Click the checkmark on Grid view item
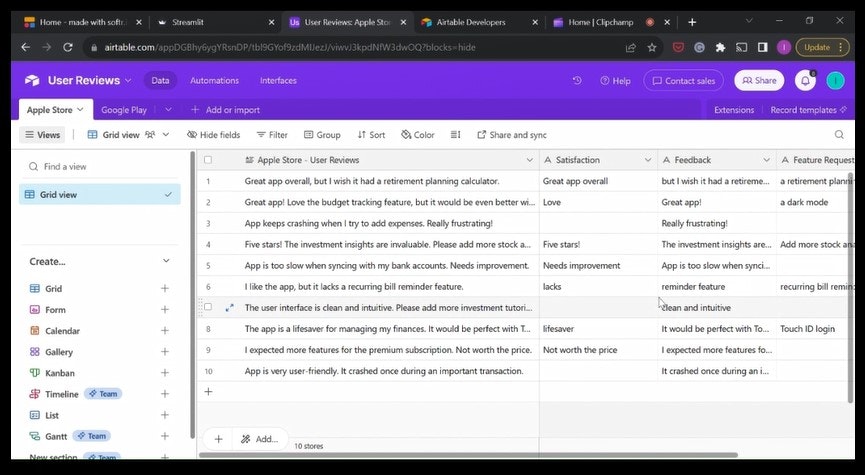The height and width of the screenshot is (475, 865). [168, 195]
